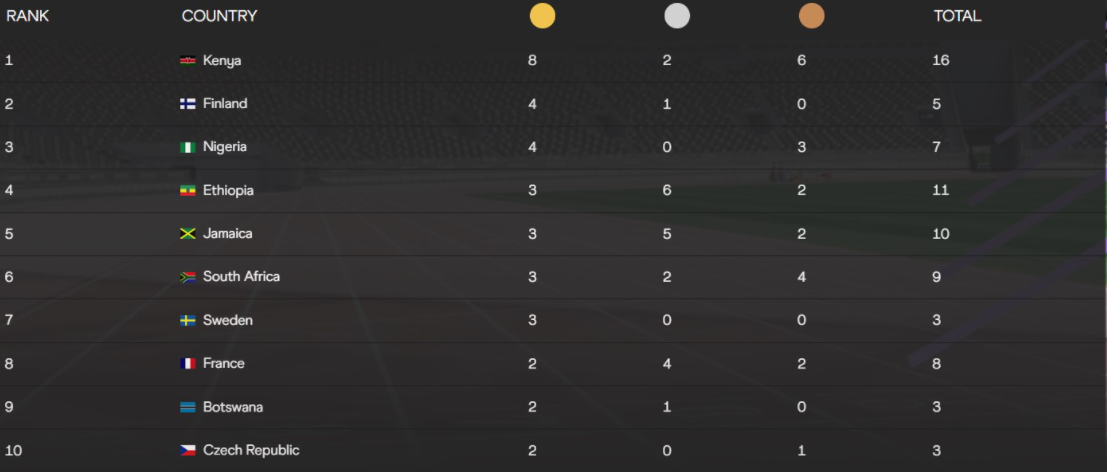1107x472 pixels.
Task: Click the Botswana flag icon
Action: click(x=188, y=407)
